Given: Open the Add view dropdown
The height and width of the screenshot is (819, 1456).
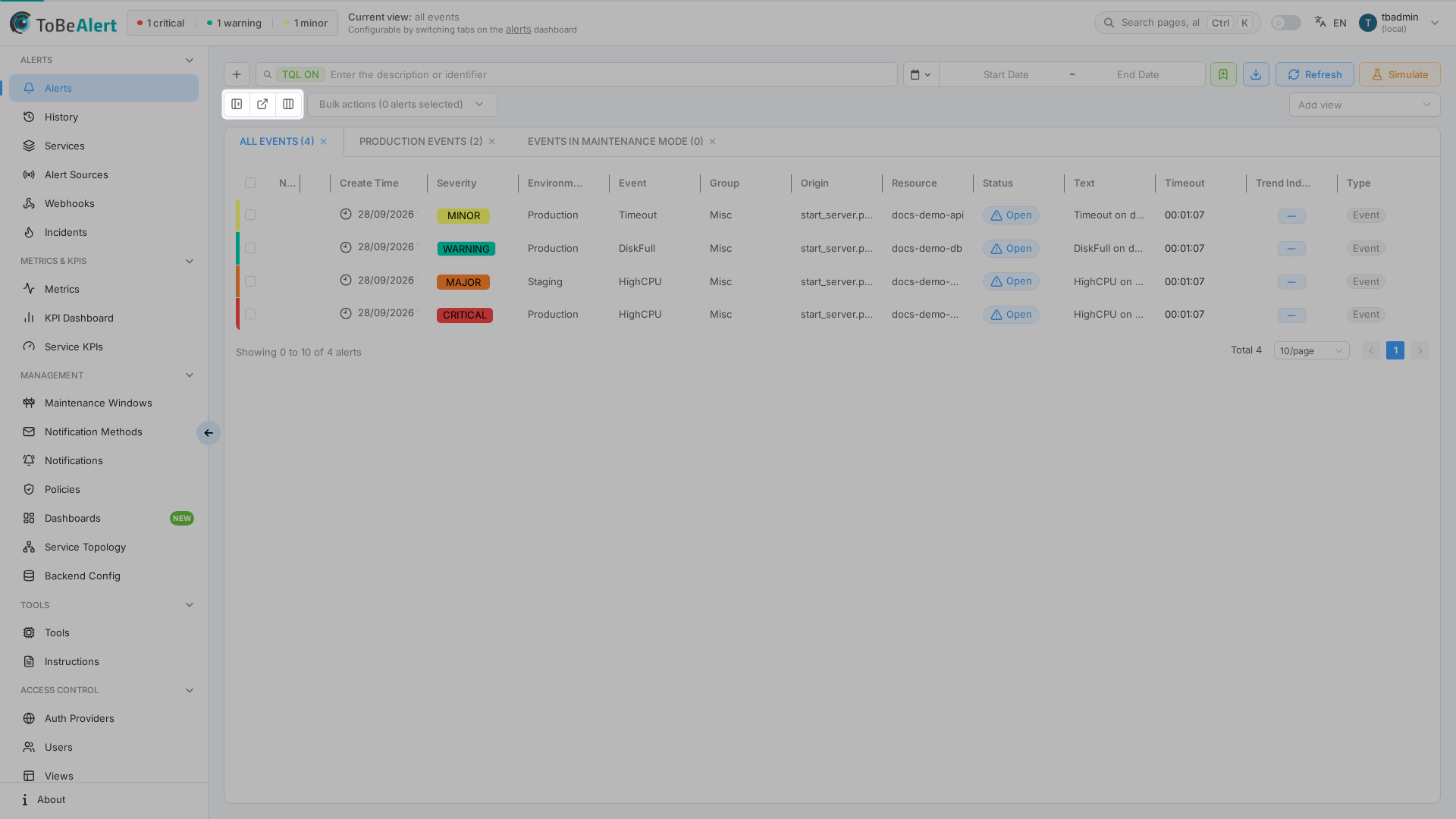Looking at the screenshot, I should (1364, 105).
